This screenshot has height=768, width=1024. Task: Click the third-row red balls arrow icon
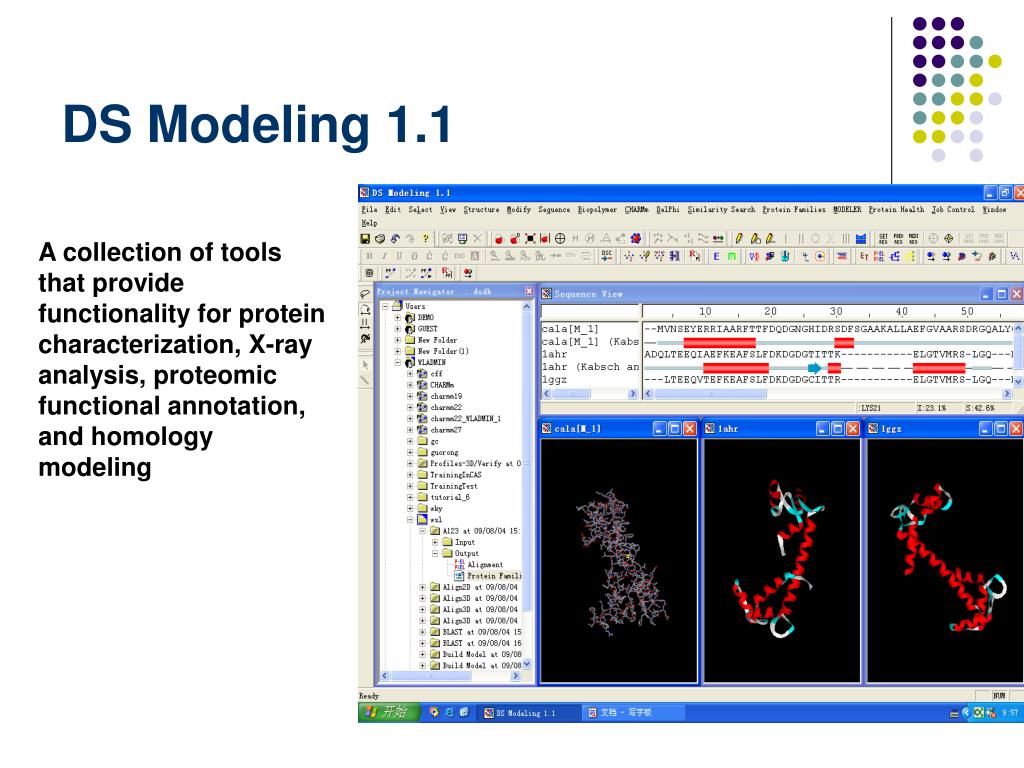pos(468,272)
